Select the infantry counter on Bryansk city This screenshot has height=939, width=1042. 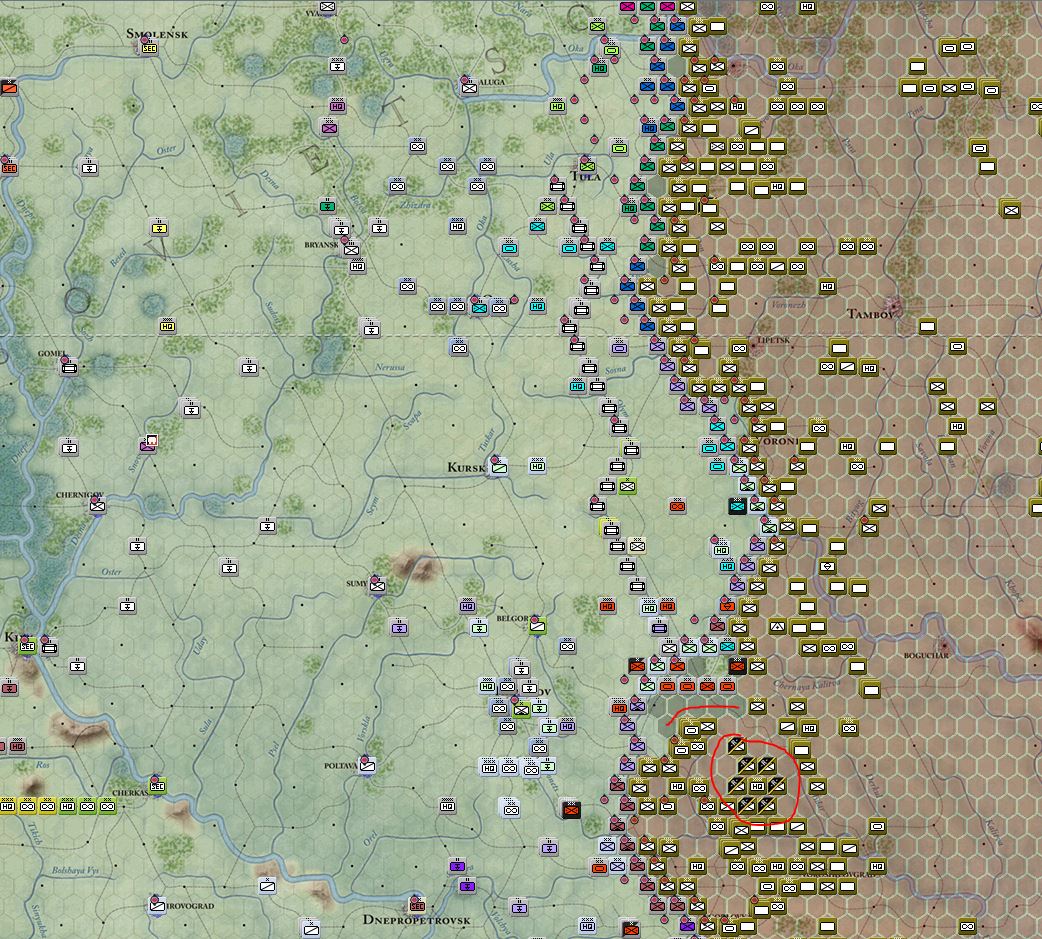[x=351, y=250]
